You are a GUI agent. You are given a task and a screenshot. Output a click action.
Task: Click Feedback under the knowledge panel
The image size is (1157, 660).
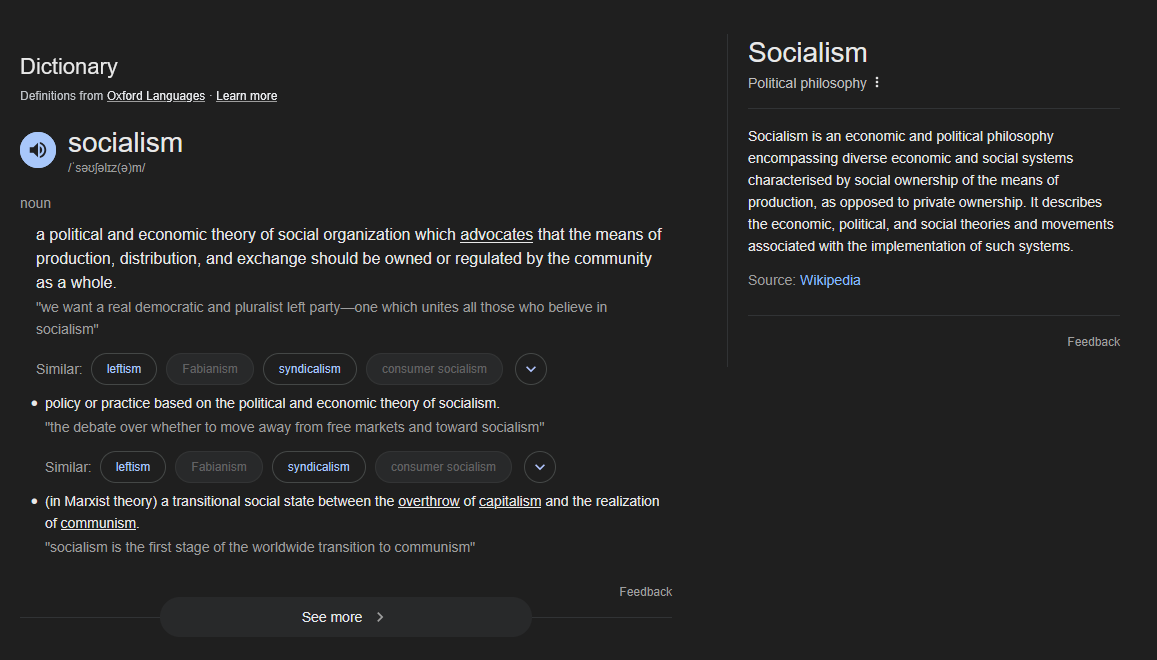pyautogui.click(x=1094, y=342)
